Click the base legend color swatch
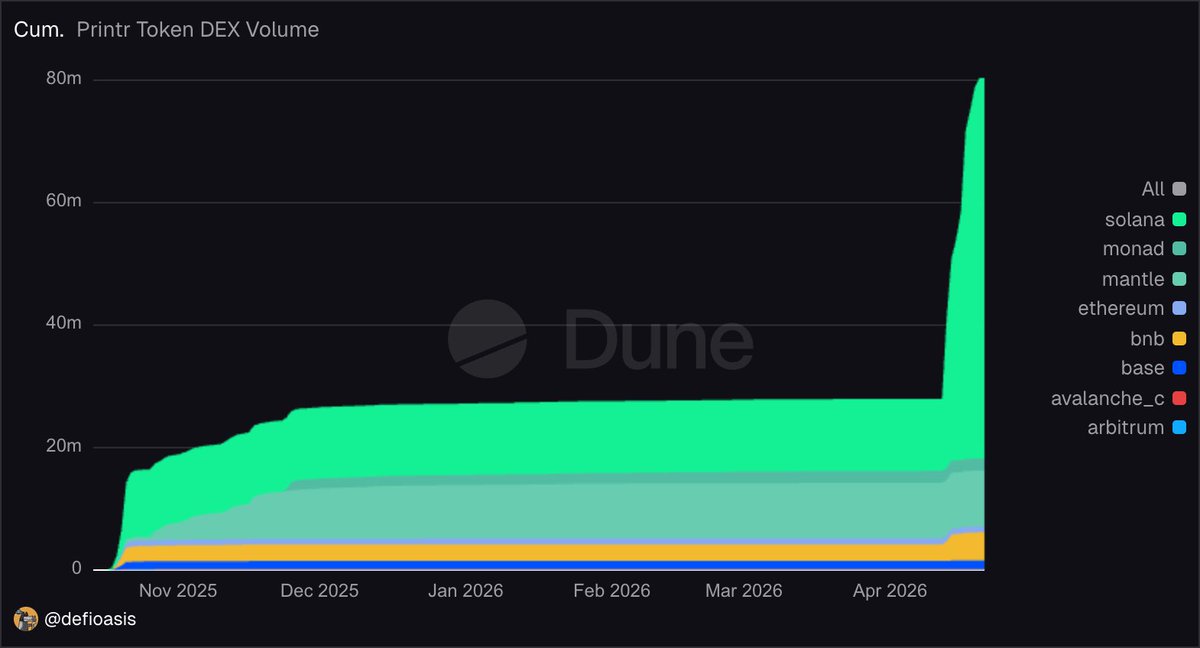The image size is (1200, 648). 1180,368
